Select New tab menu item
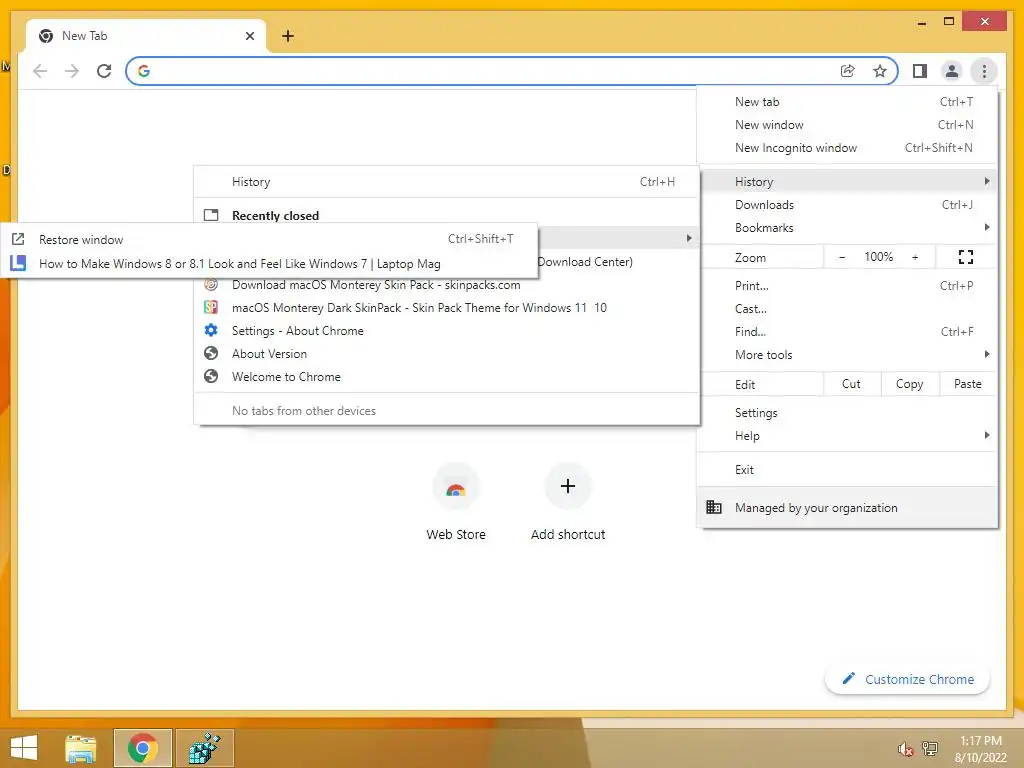 [x=847, y=102]
